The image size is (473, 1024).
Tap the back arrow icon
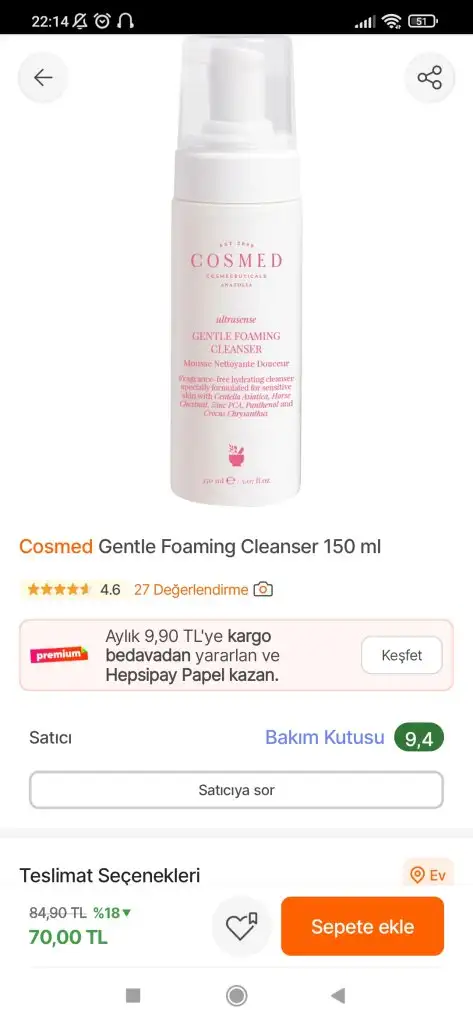[43, 78]
